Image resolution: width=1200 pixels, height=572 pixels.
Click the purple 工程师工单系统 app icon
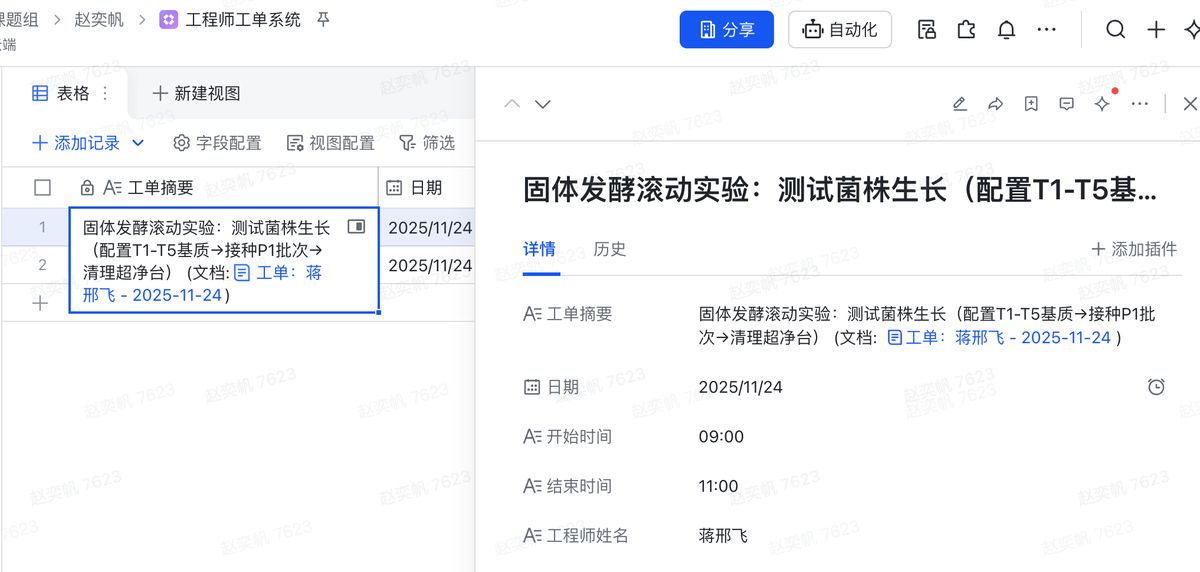(169, 20)
